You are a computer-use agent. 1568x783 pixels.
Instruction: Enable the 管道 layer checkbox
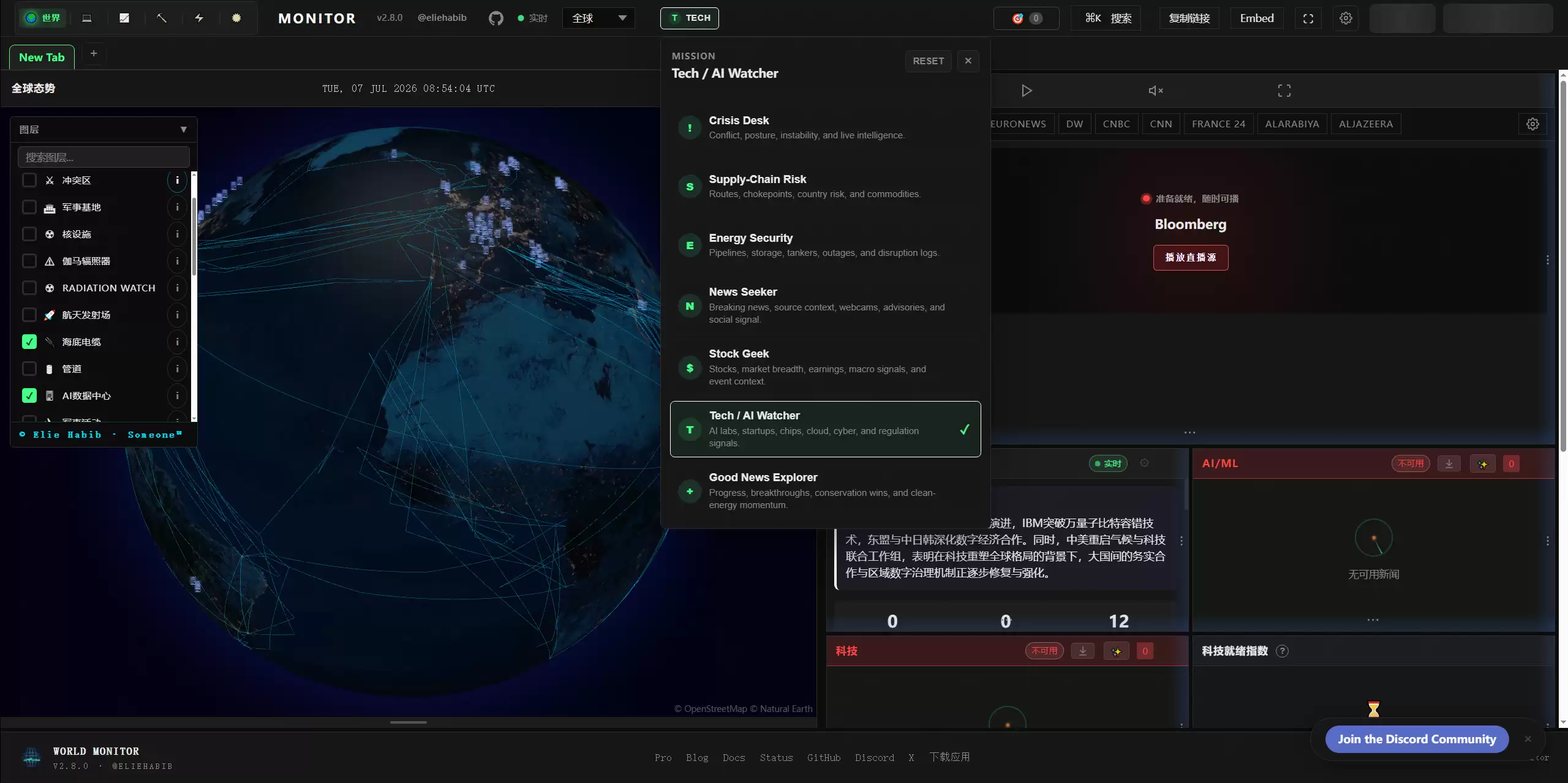(x=29, y=369)
